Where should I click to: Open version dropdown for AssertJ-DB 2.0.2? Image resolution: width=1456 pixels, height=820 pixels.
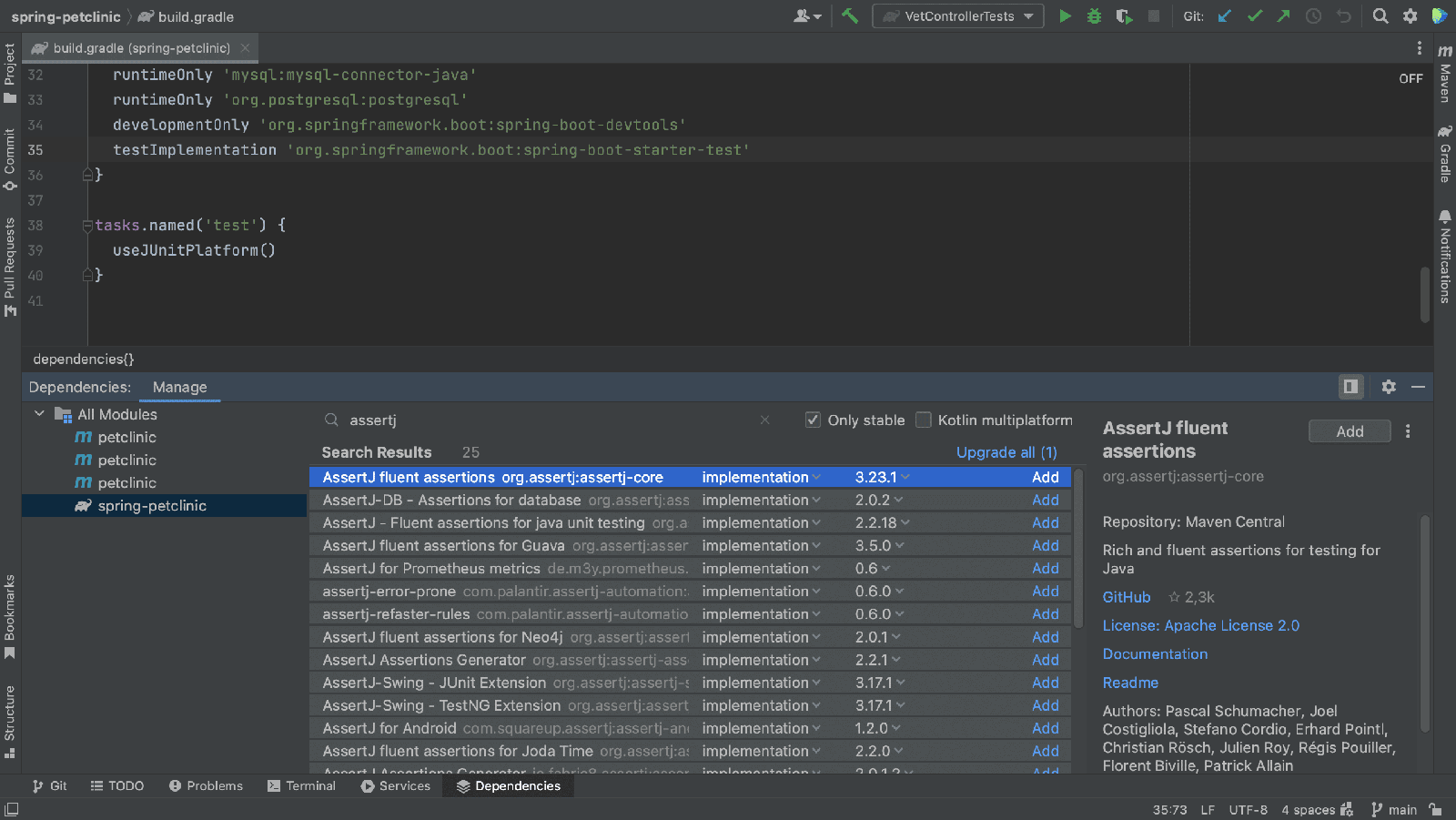[879, 500]
